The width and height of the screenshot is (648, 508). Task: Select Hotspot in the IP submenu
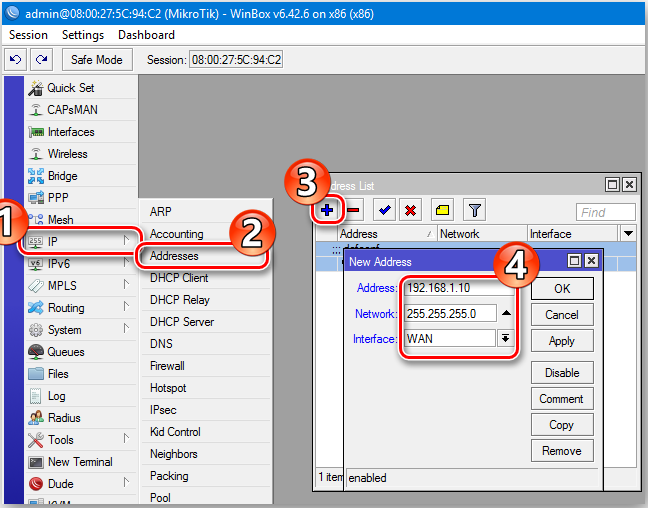(206, 388)
